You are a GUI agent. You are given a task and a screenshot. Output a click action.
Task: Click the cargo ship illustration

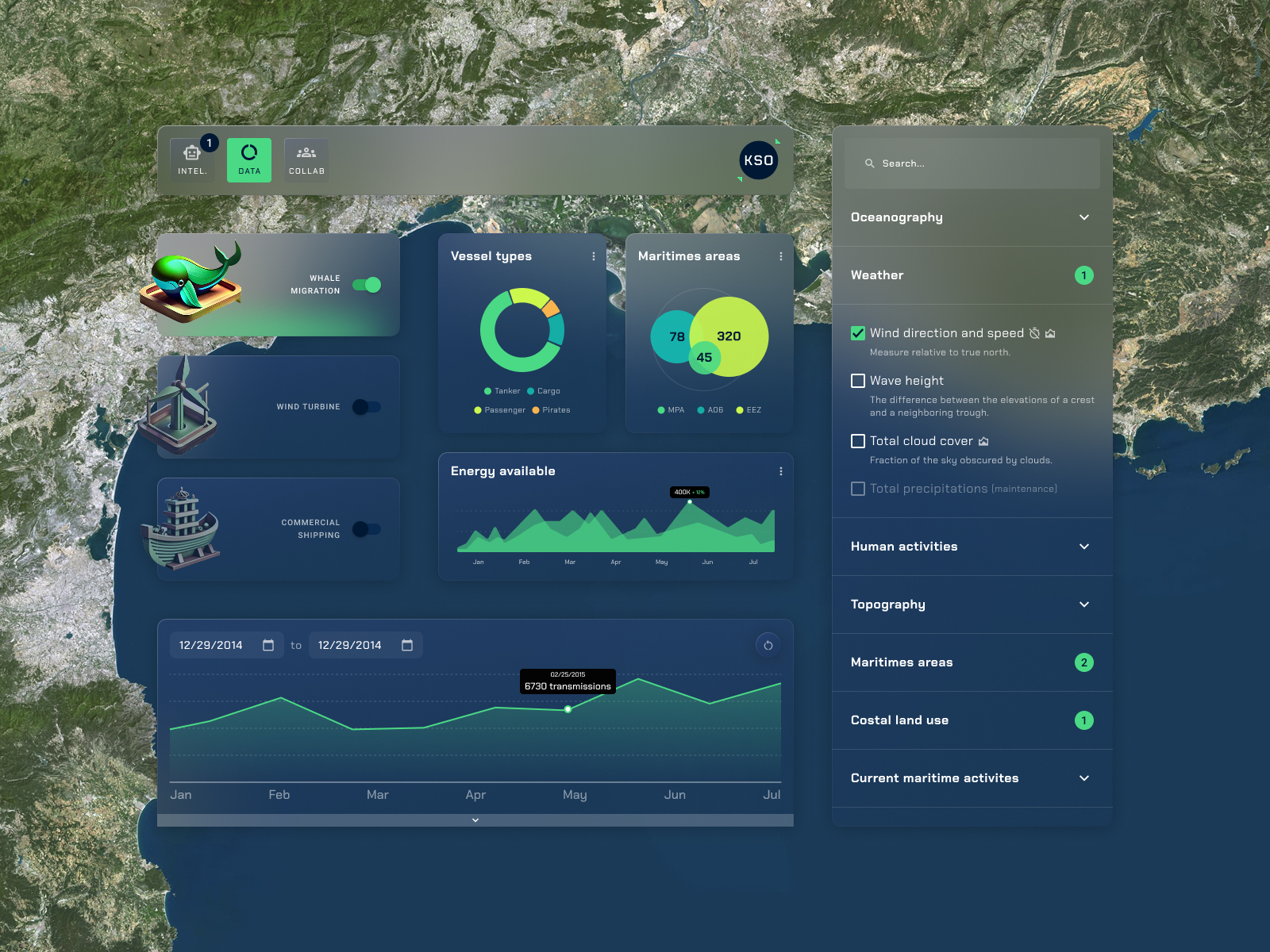(181, 528)
